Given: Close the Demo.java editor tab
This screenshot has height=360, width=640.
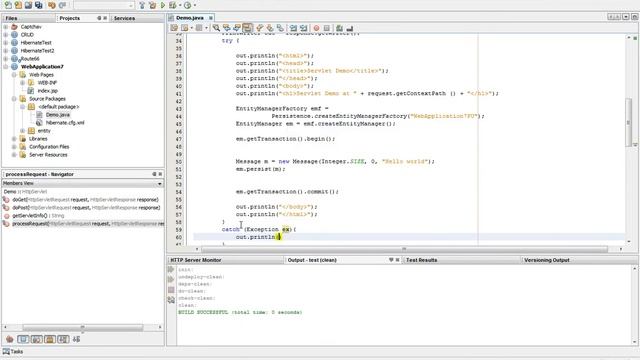Looking at the screenshot, I should click(211, 18).
